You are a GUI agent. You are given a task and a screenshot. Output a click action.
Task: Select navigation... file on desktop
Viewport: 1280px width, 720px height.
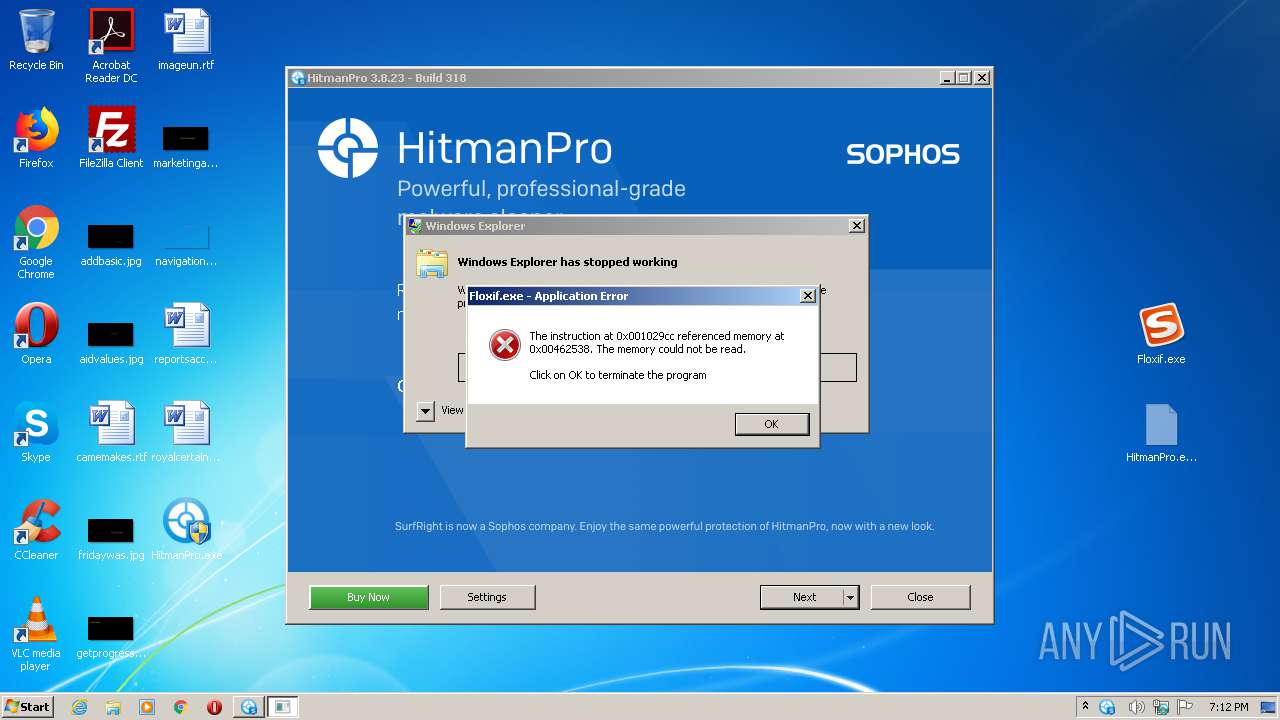pyautogui.click(x=186, y=244)
